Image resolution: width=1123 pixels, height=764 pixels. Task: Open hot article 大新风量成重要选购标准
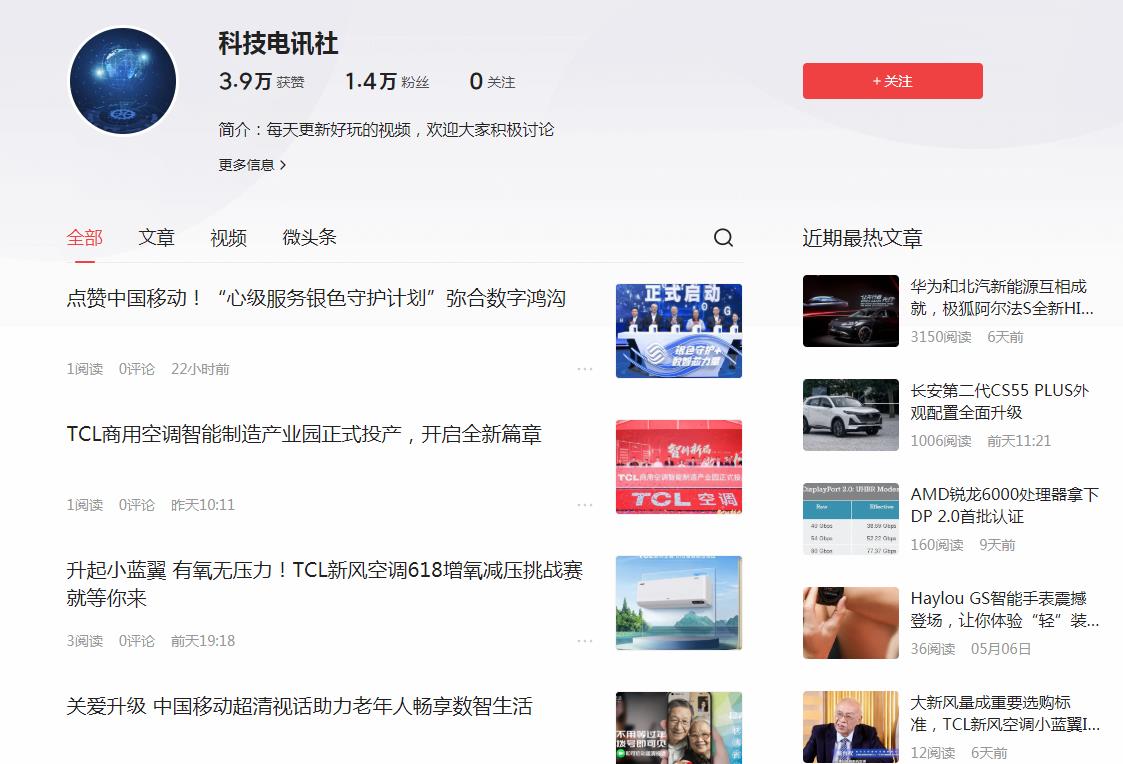point(1004,713)
